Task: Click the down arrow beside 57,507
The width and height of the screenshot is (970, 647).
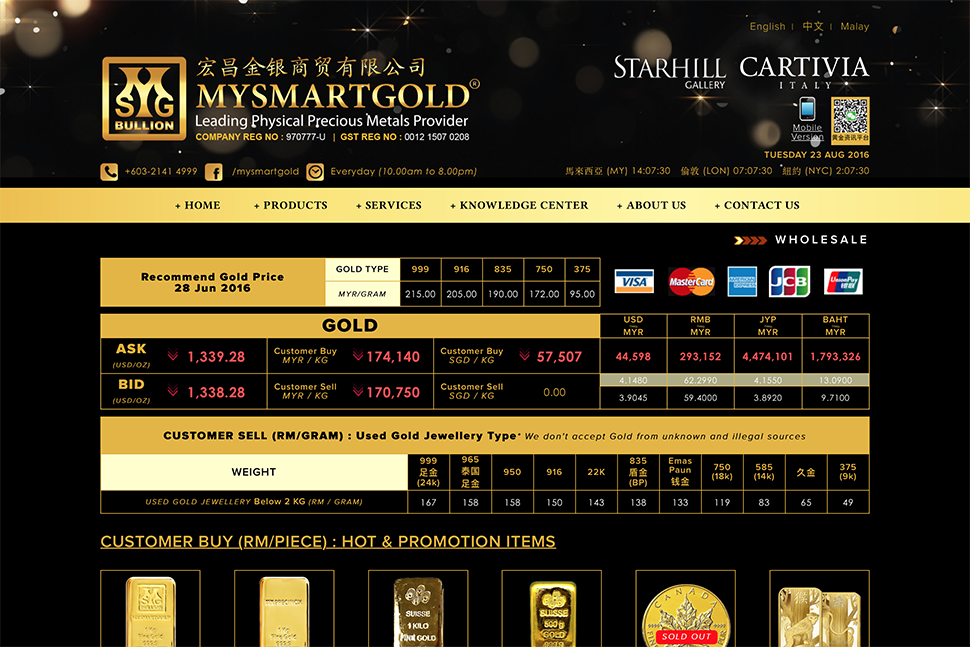Action: [525, 356]
